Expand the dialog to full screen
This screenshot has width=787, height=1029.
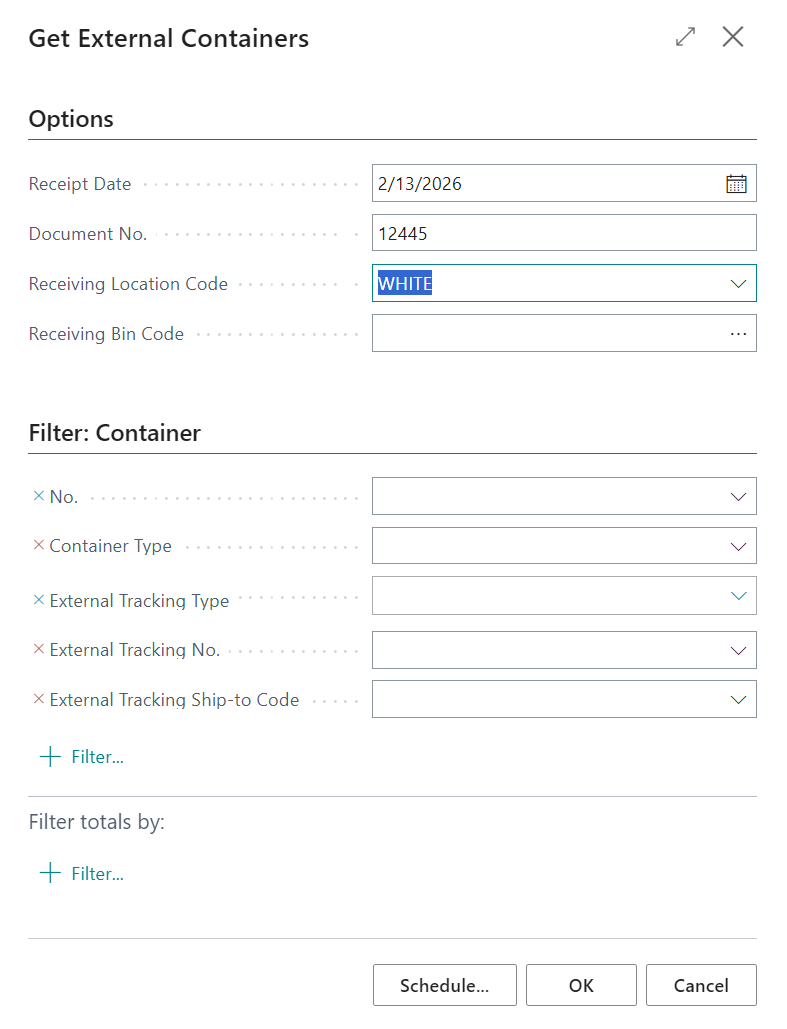click(x=685, y=38)
